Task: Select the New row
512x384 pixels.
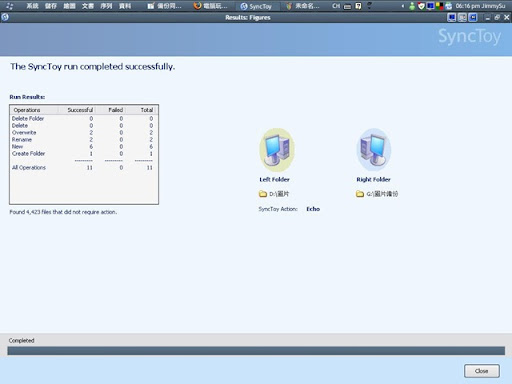Action: point(83,146)
